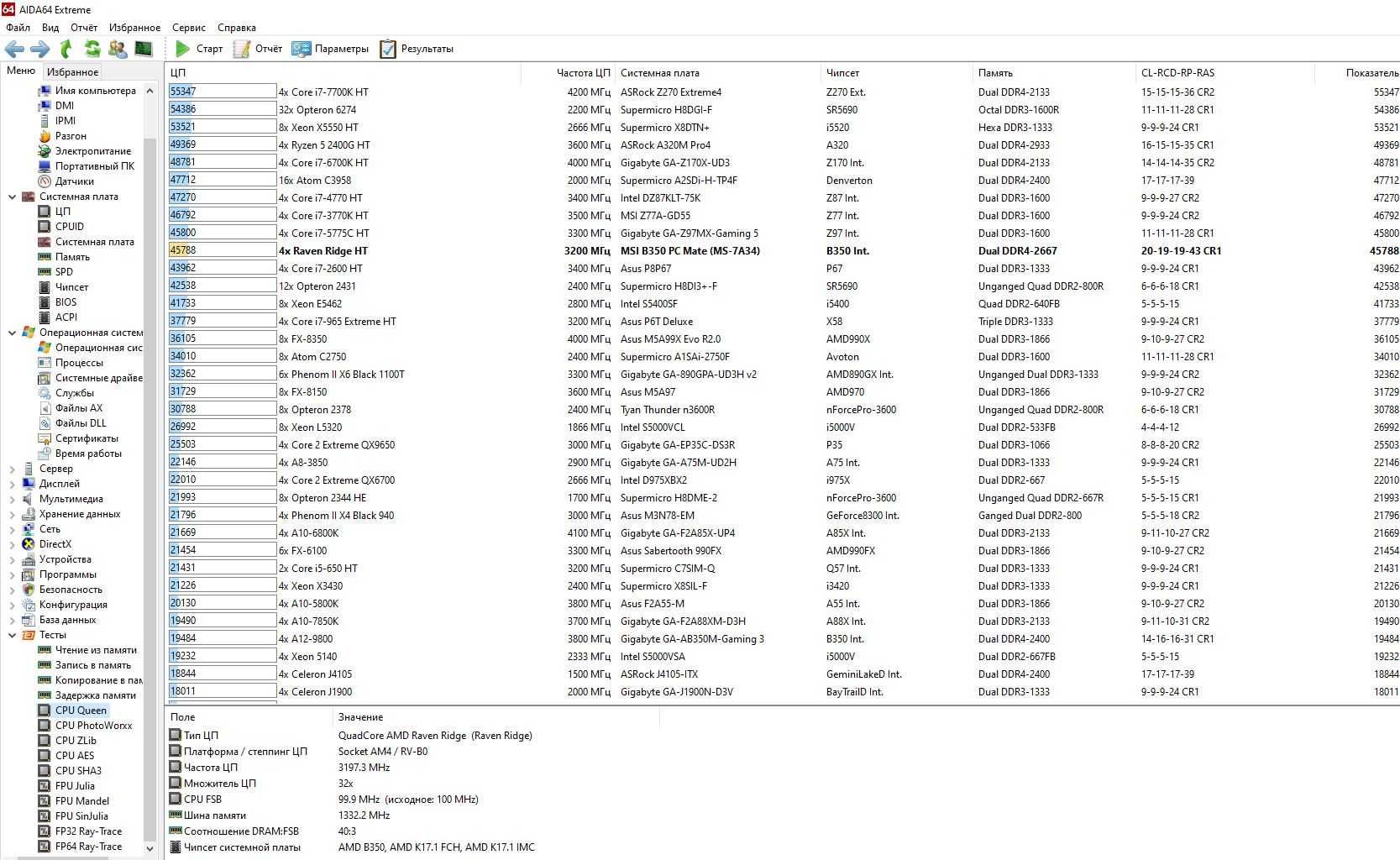The height and width of the screenshot is (860, 1400).
Task: Open the CPU PhotoWorxx test
Action: pos(93,726)
